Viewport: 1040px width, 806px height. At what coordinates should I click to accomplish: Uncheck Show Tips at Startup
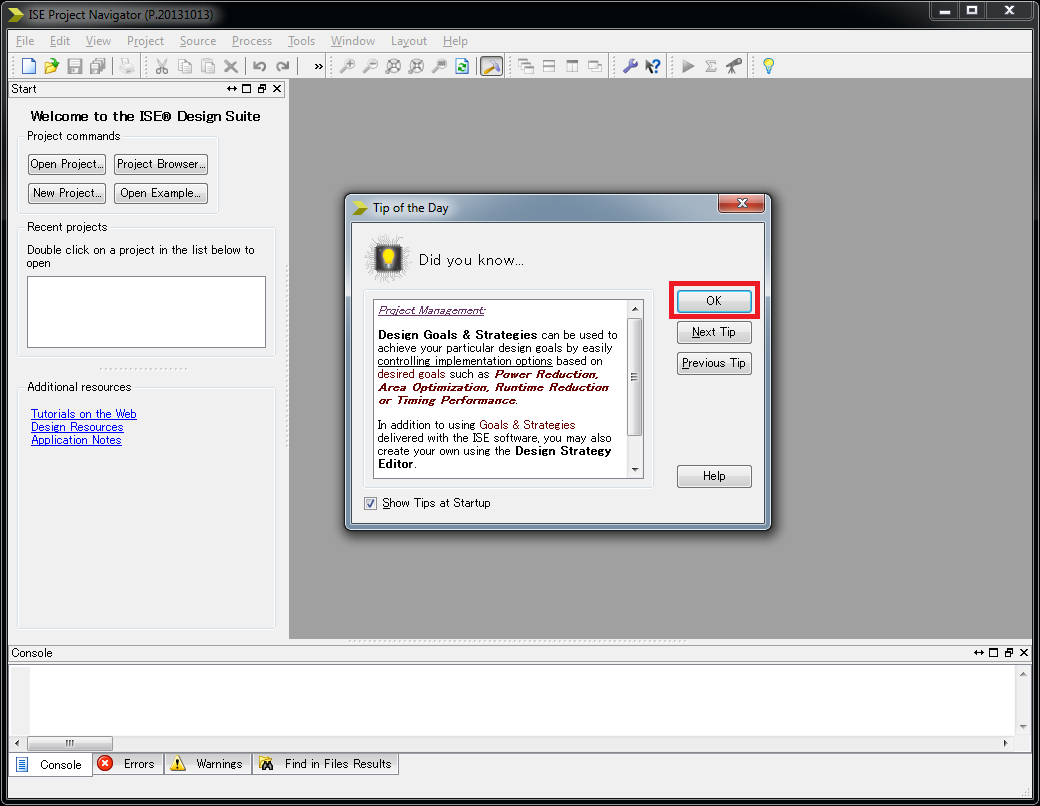point(370,503)
